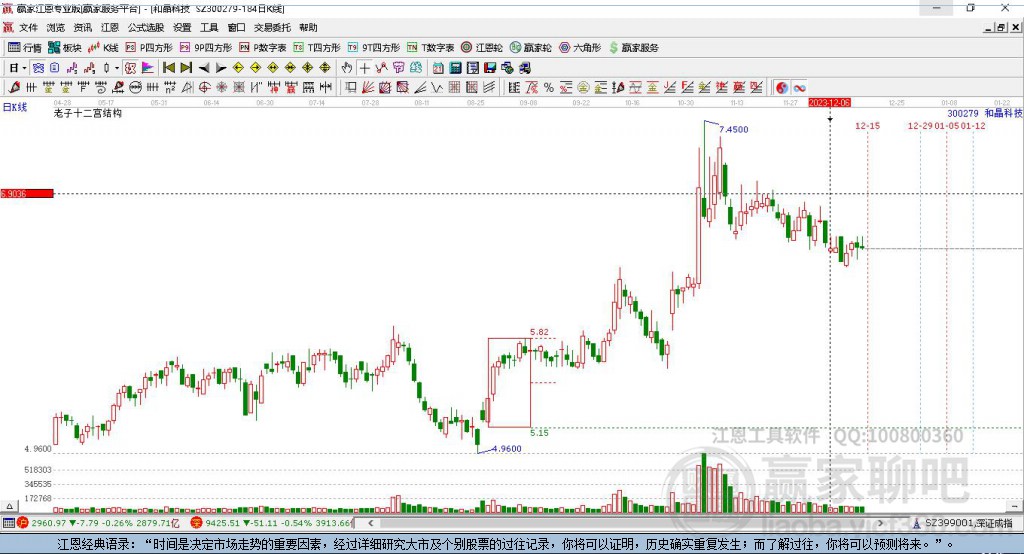
Task: Expand the 日 period dropdown
Action: pyautogui.click(x=24, y=68)
